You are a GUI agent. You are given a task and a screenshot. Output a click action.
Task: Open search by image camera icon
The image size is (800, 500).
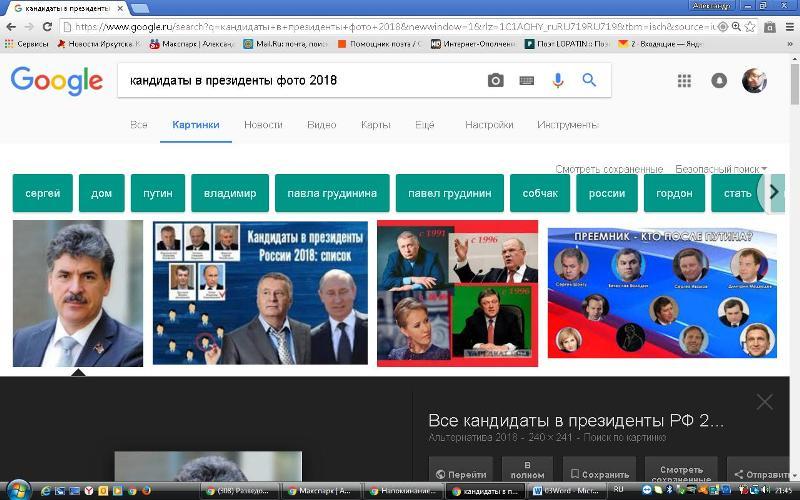[x=495, y=80]
